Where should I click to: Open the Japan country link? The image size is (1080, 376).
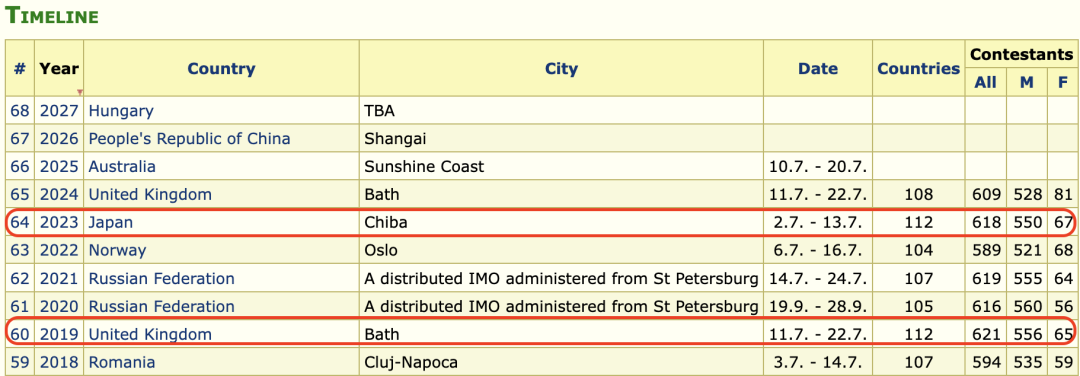(x=110, y=223)
